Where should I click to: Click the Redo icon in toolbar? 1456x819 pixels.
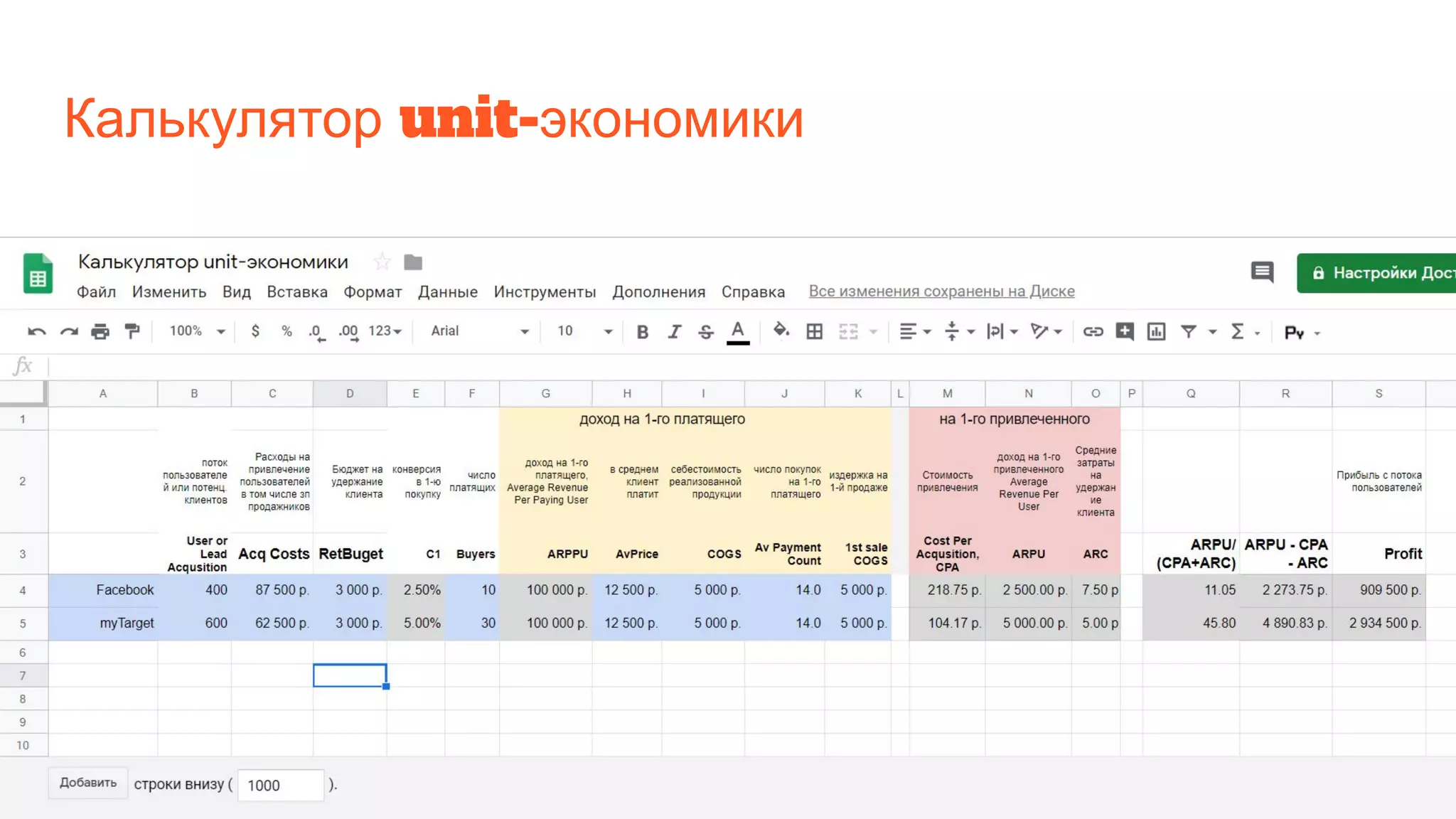point(69,331)
